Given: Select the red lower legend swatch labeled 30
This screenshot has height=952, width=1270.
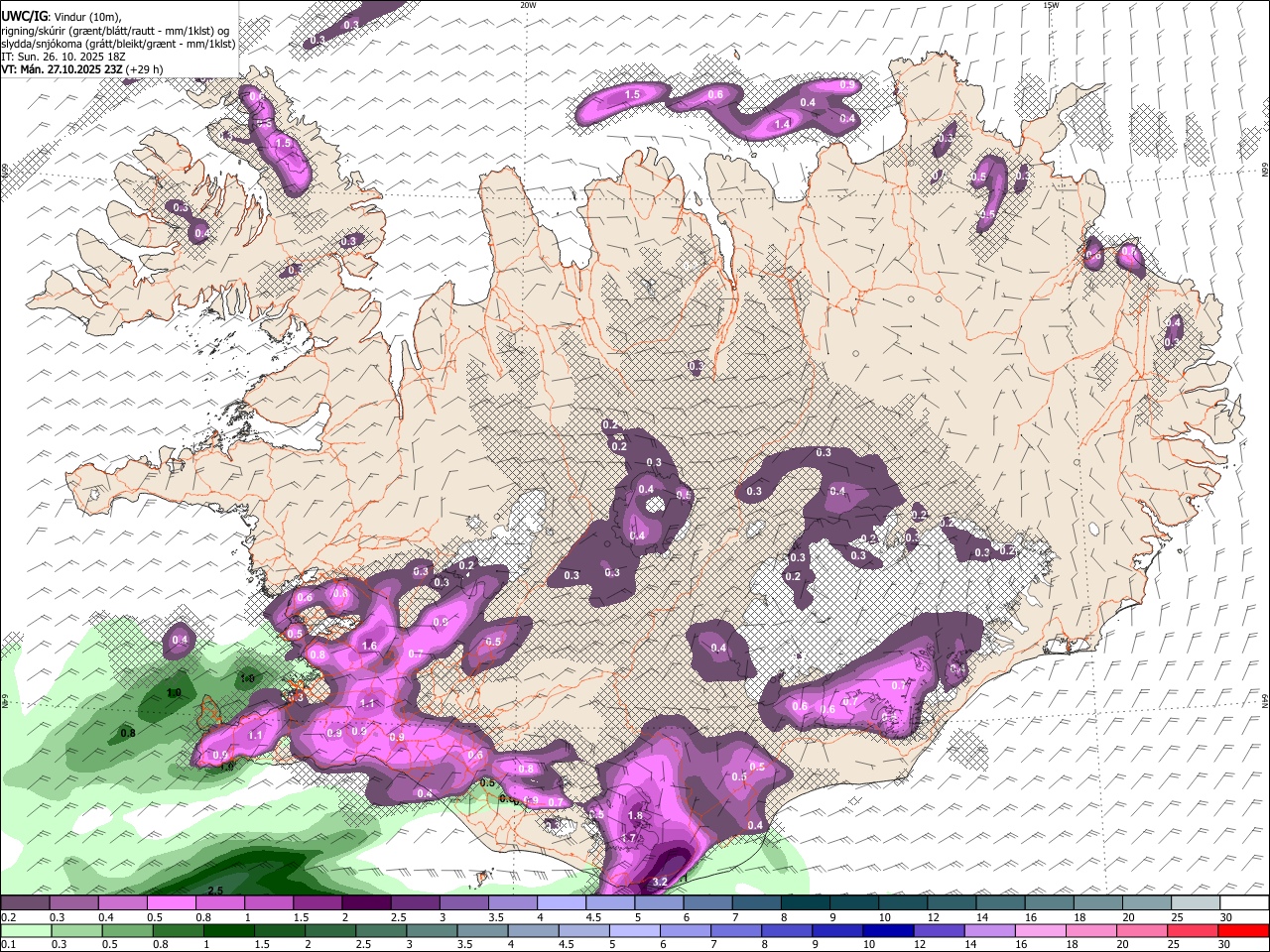Looking at the screenshot, I should tap(1244, 930).
